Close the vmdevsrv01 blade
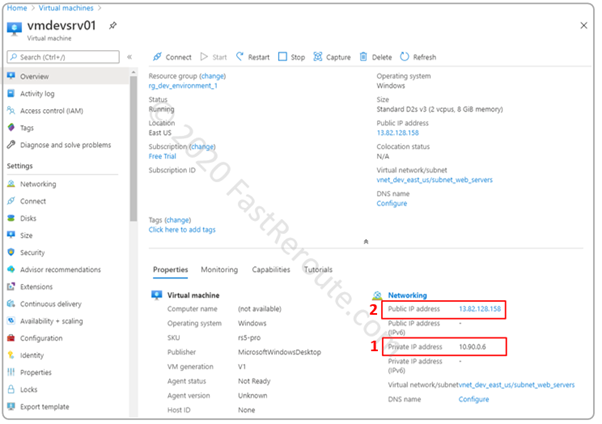 pos(584,25)
